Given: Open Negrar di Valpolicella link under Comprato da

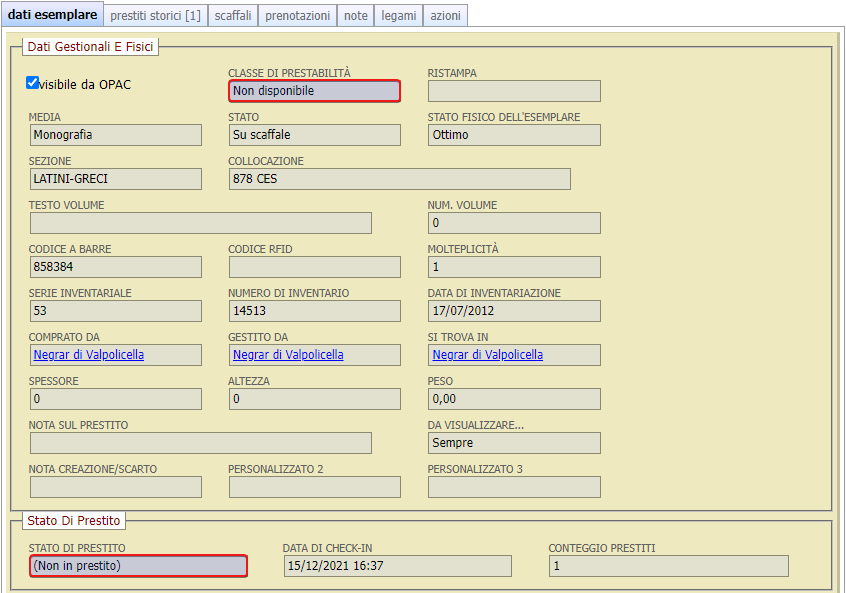Looking at the screenshot, I should click(x=89, y=355).
